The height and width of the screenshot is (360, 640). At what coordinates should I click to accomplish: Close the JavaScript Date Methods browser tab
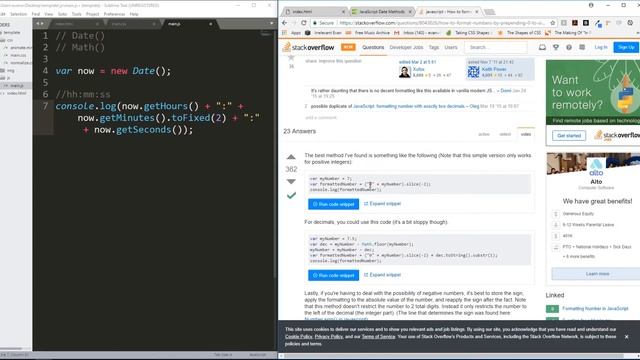tap(410, 11)
